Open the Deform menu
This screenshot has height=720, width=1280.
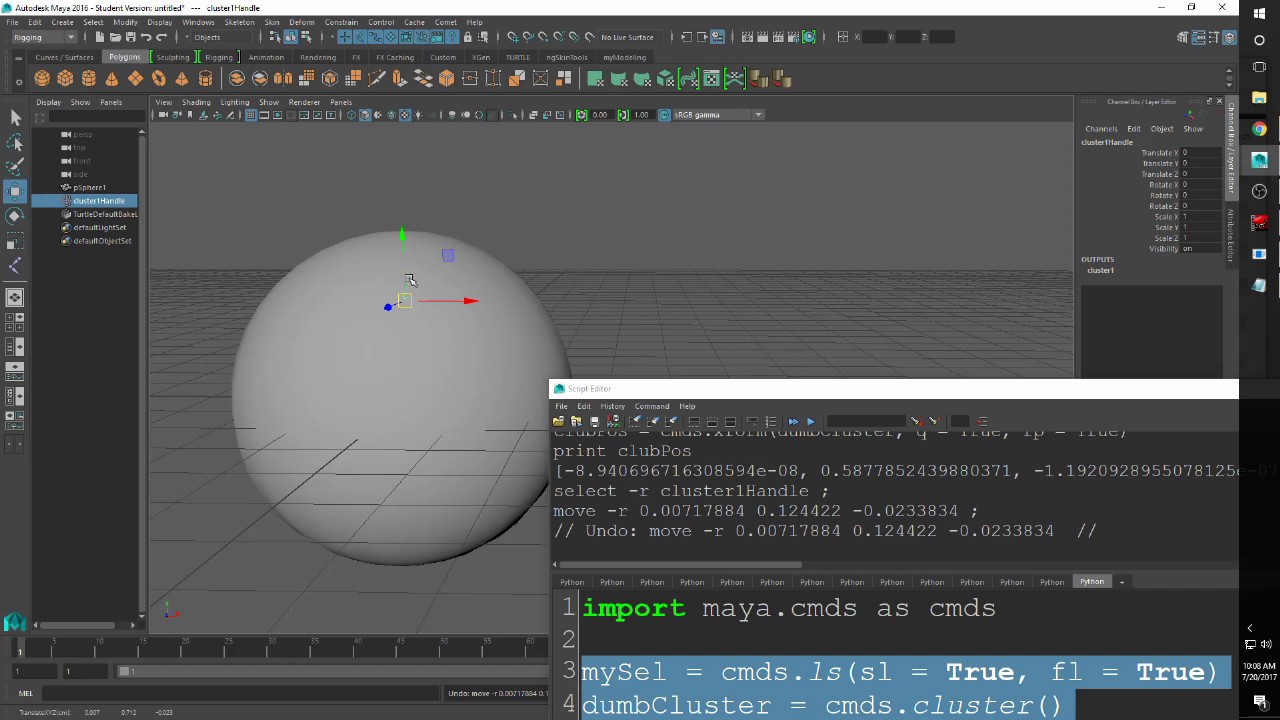[x=301, y=22]
